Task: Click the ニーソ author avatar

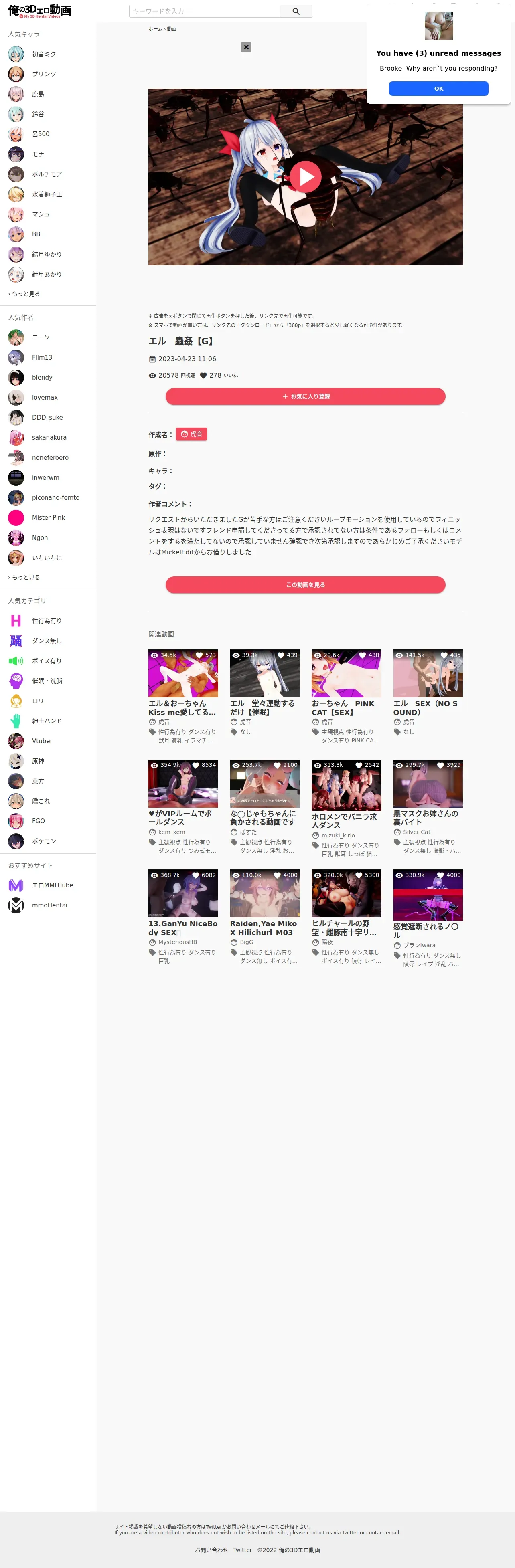Action: 16,337
